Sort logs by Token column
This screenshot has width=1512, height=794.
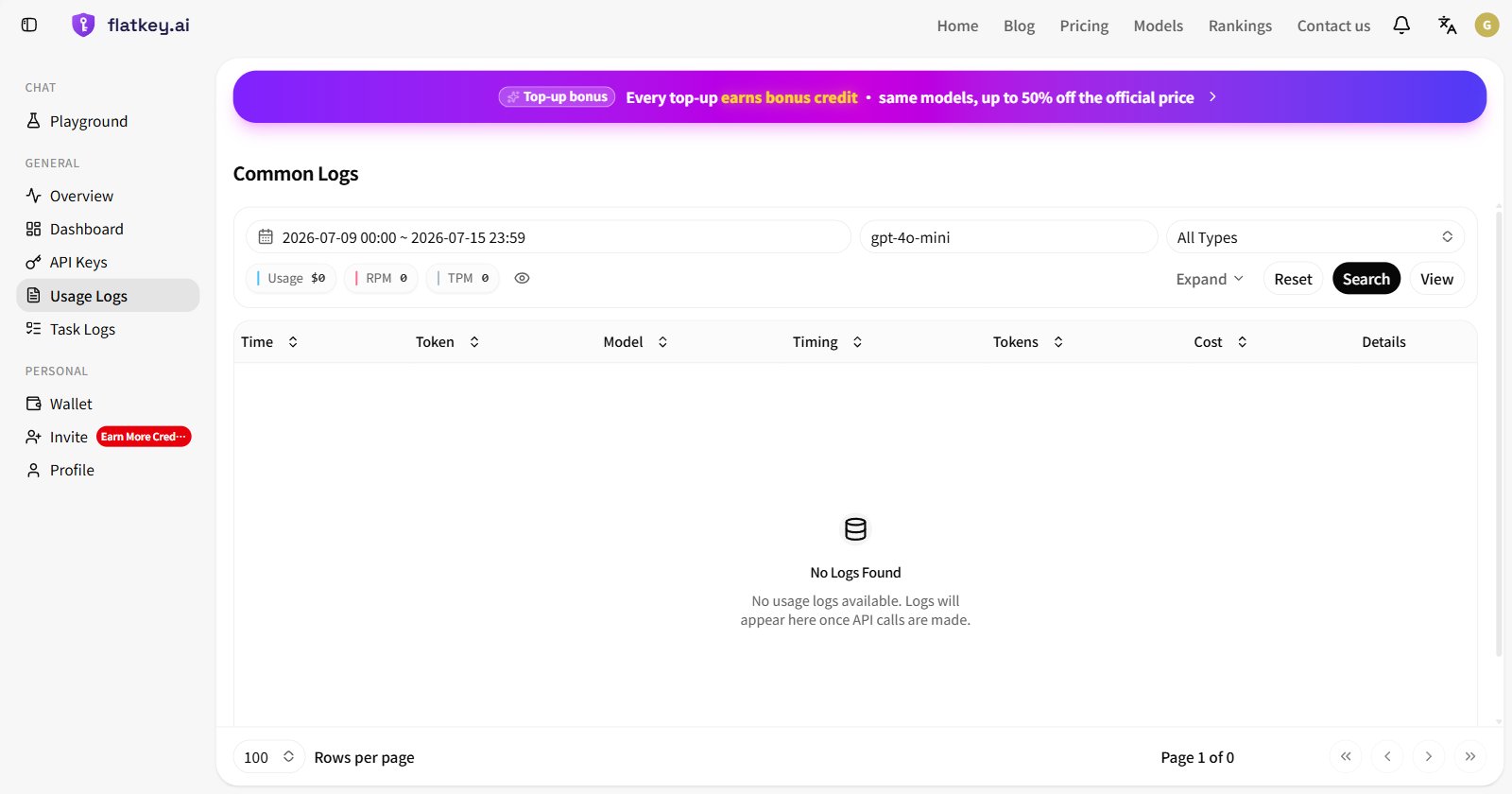coord(448,342)
